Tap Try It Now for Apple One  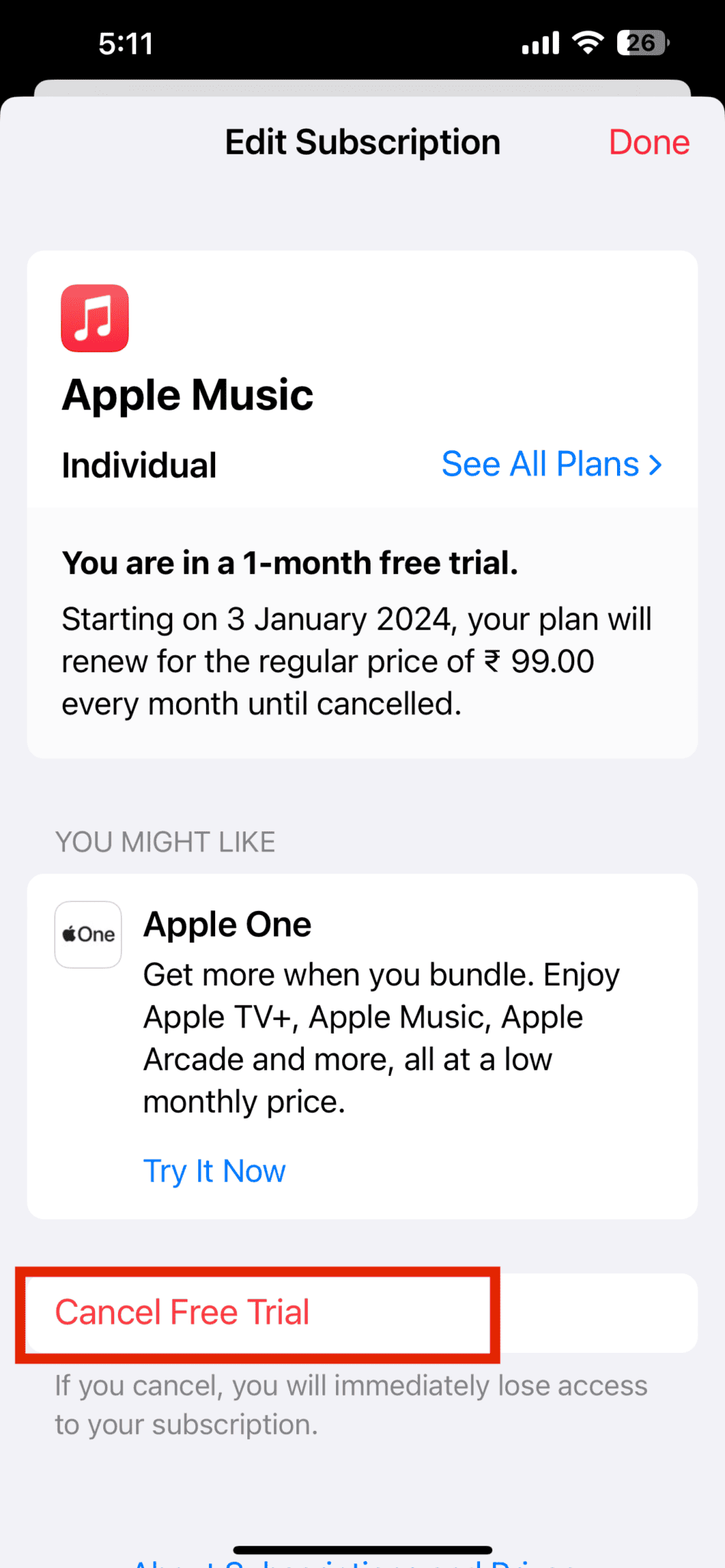214,1171
